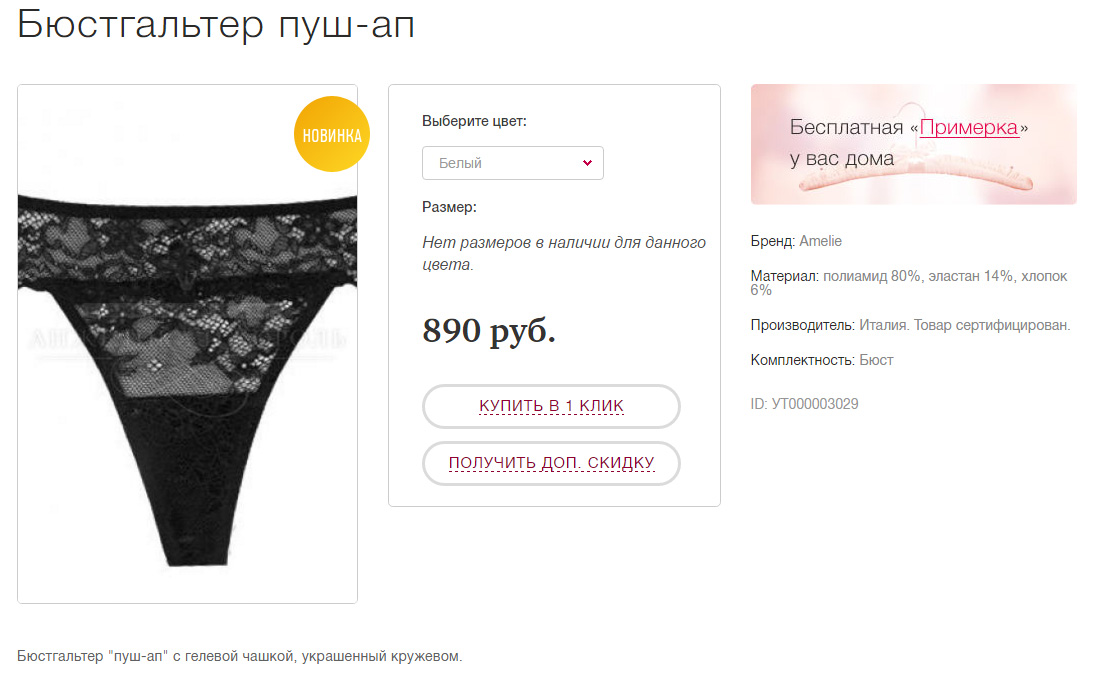Click the ID УТ000003029 text
The height and width of the screenshot is (692, 1115).
(804, 404)
